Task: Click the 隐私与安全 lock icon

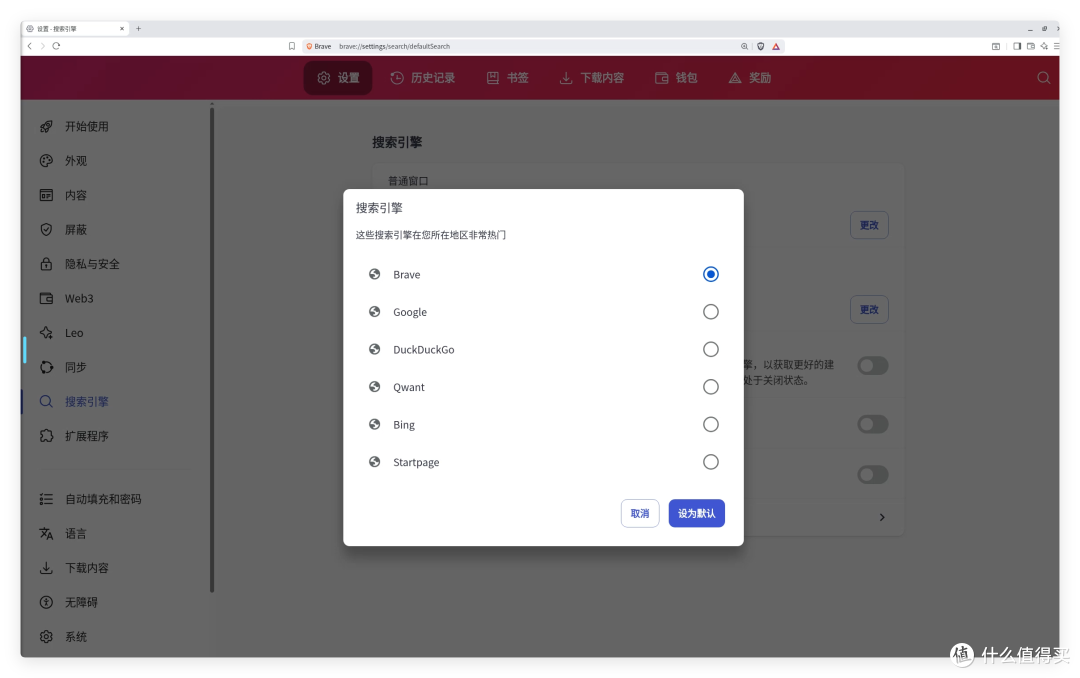Action: (x=46, y=264)
